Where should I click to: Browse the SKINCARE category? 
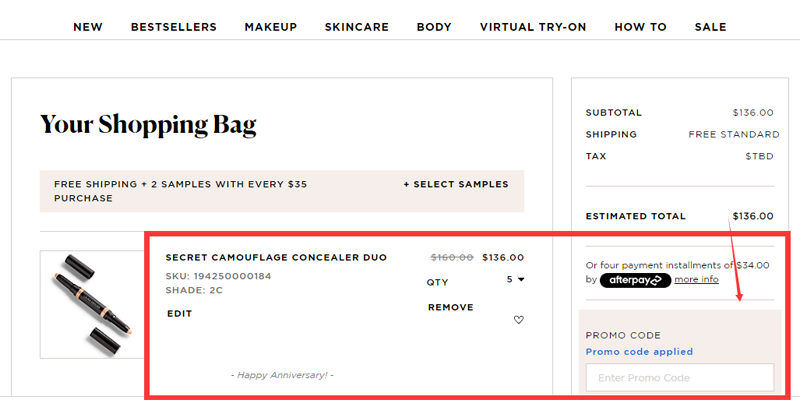coord(357,27)
